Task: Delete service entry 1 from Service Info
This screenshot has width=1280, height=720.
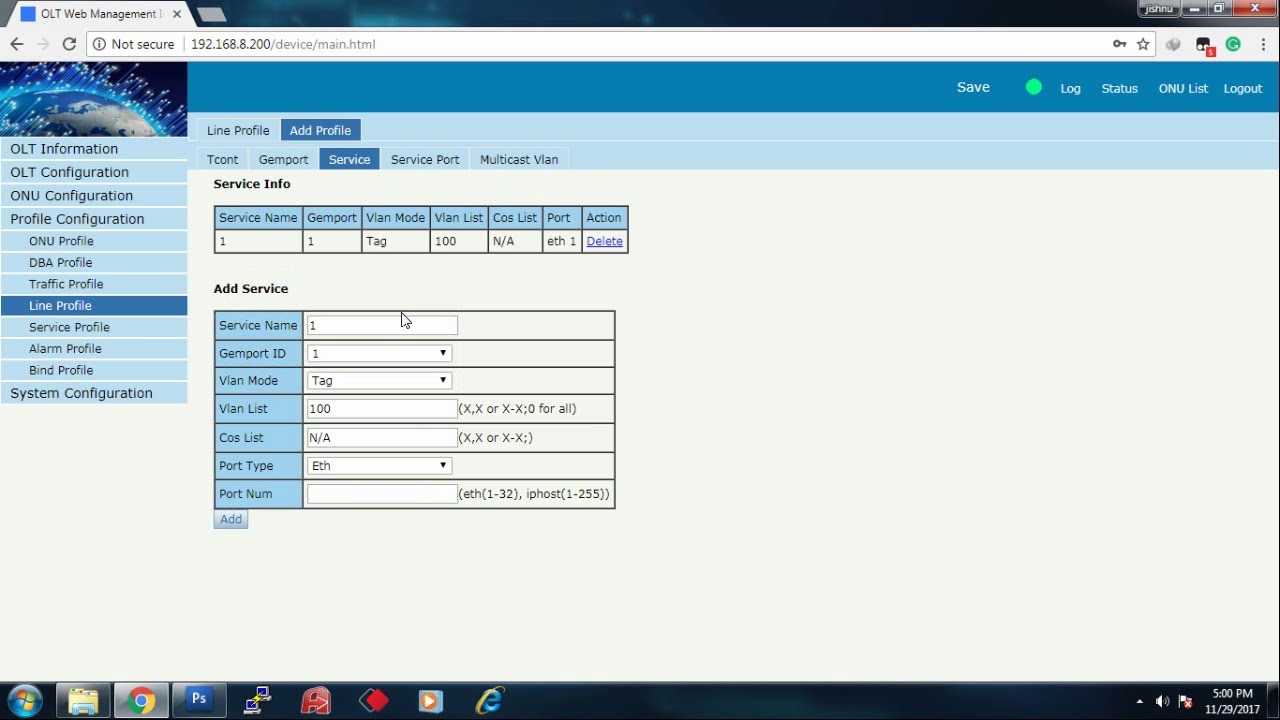Action: (x=604, y=241)
